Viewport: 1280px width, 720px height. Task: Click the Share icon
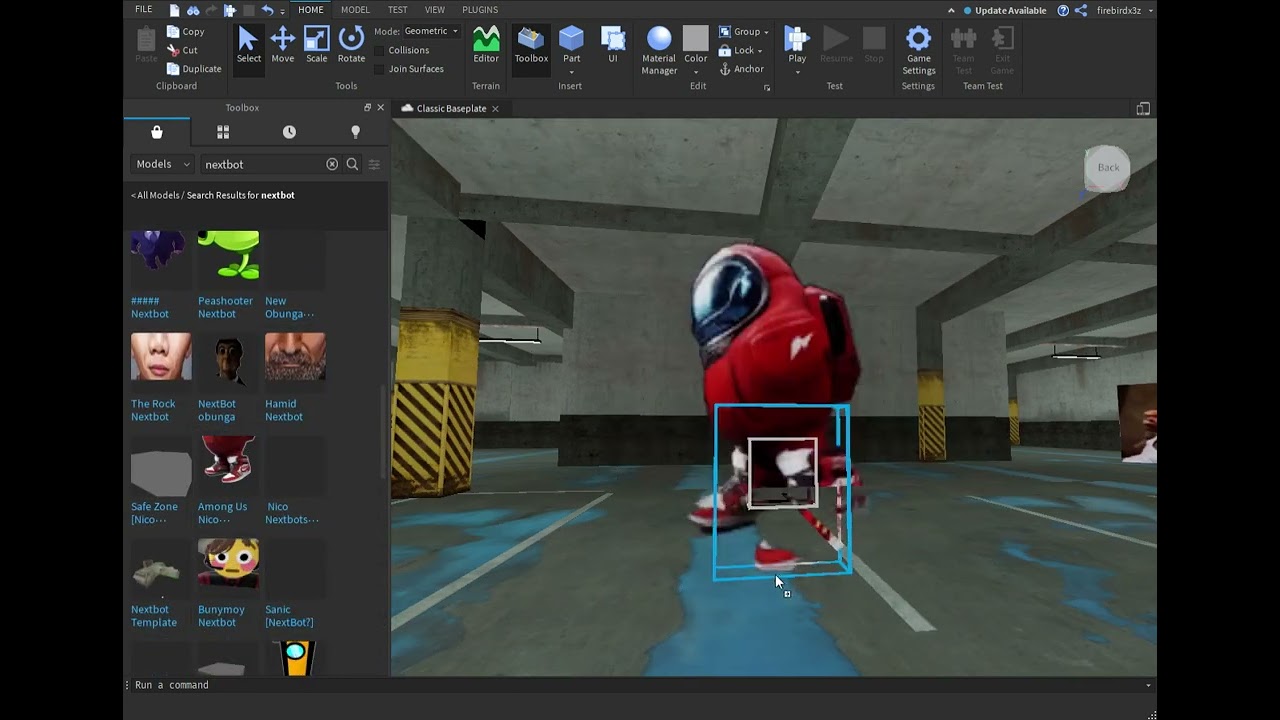1081,10
